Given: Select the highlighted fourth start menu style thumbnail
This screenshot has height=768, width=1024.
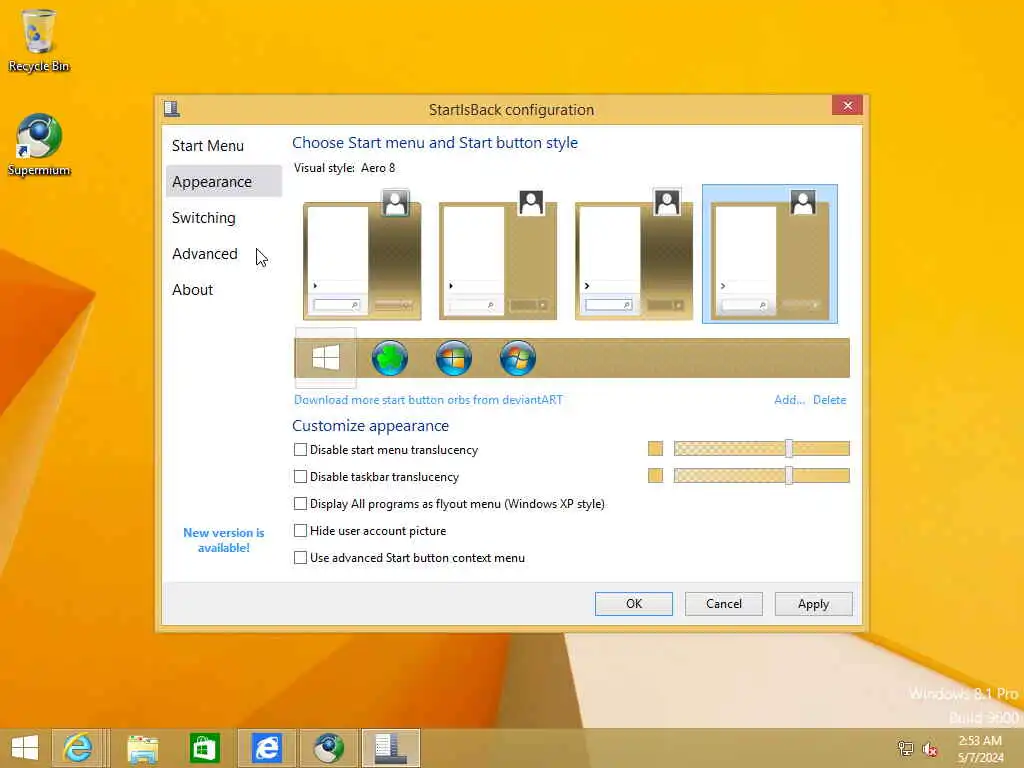Looking at the screenshot, I should pos(769,254).
